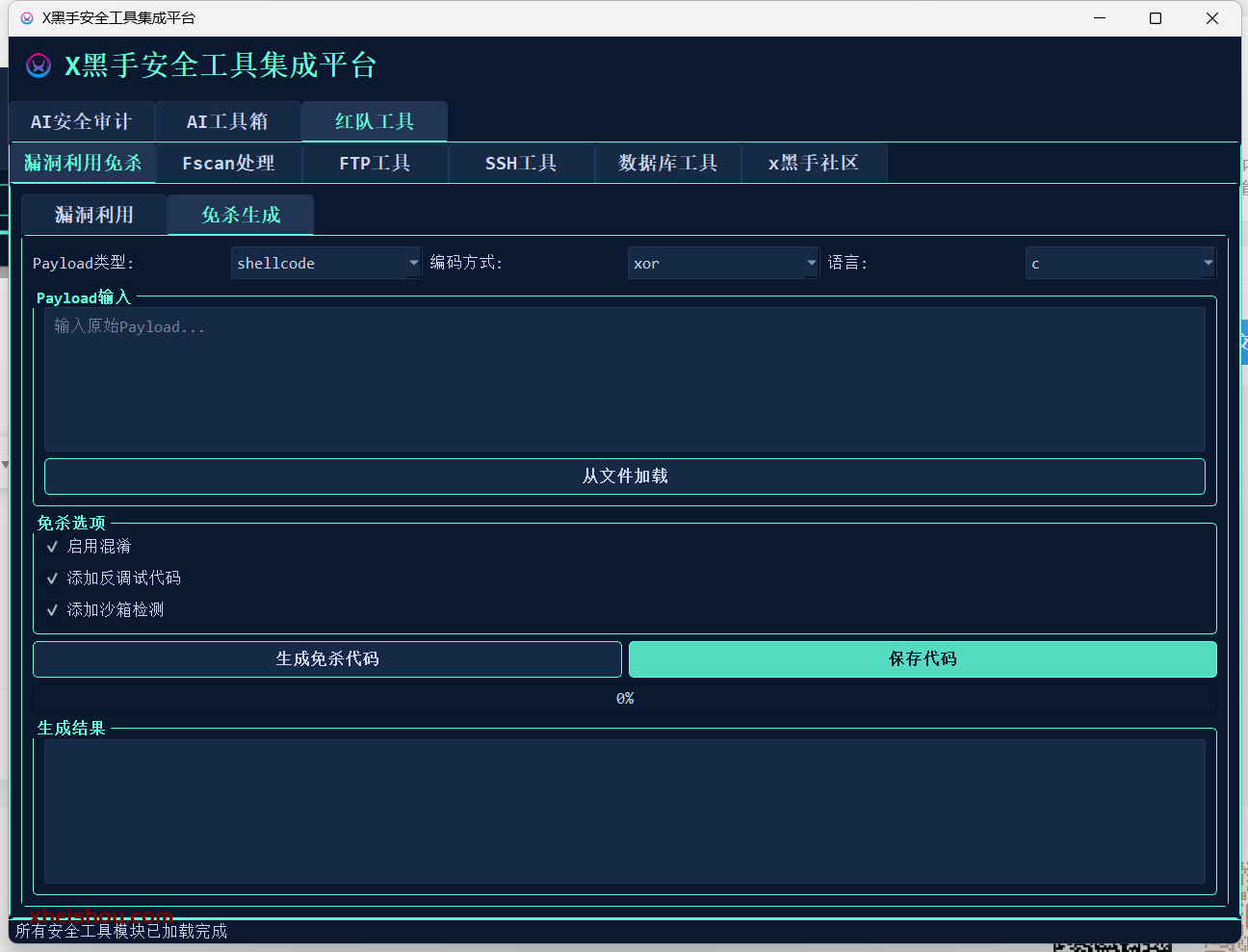
Task: Switch to the FTP工具 tab
Action: tap(376, 163)
